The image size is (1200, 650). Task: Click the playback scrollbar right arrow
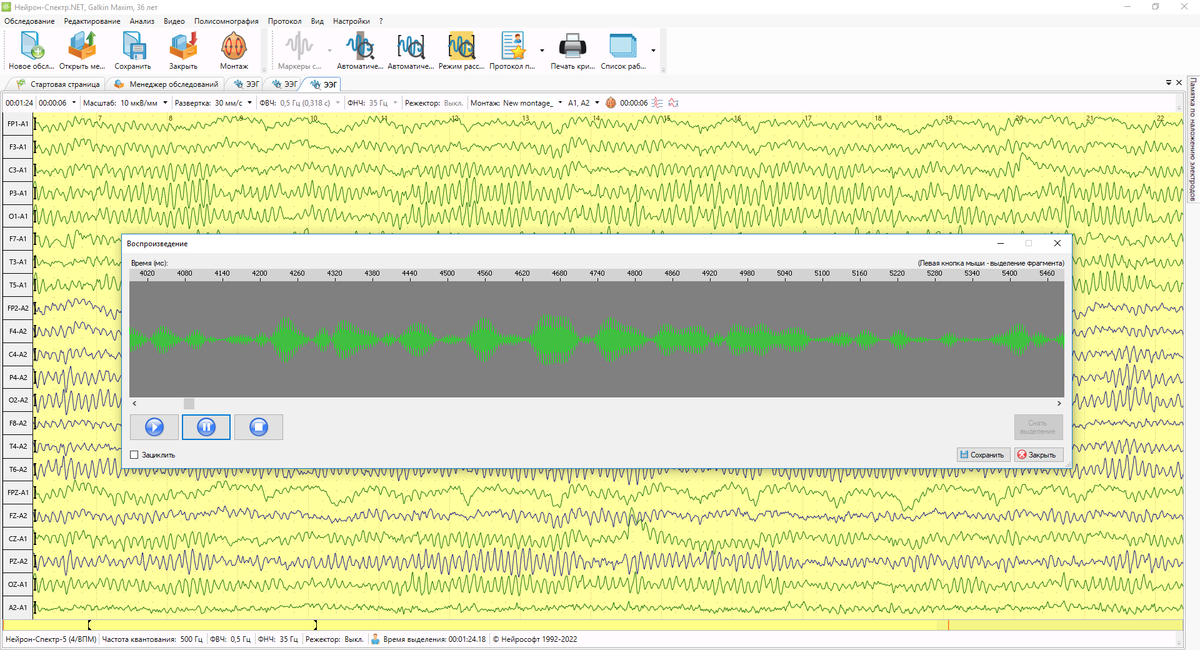pos(1060,403)
